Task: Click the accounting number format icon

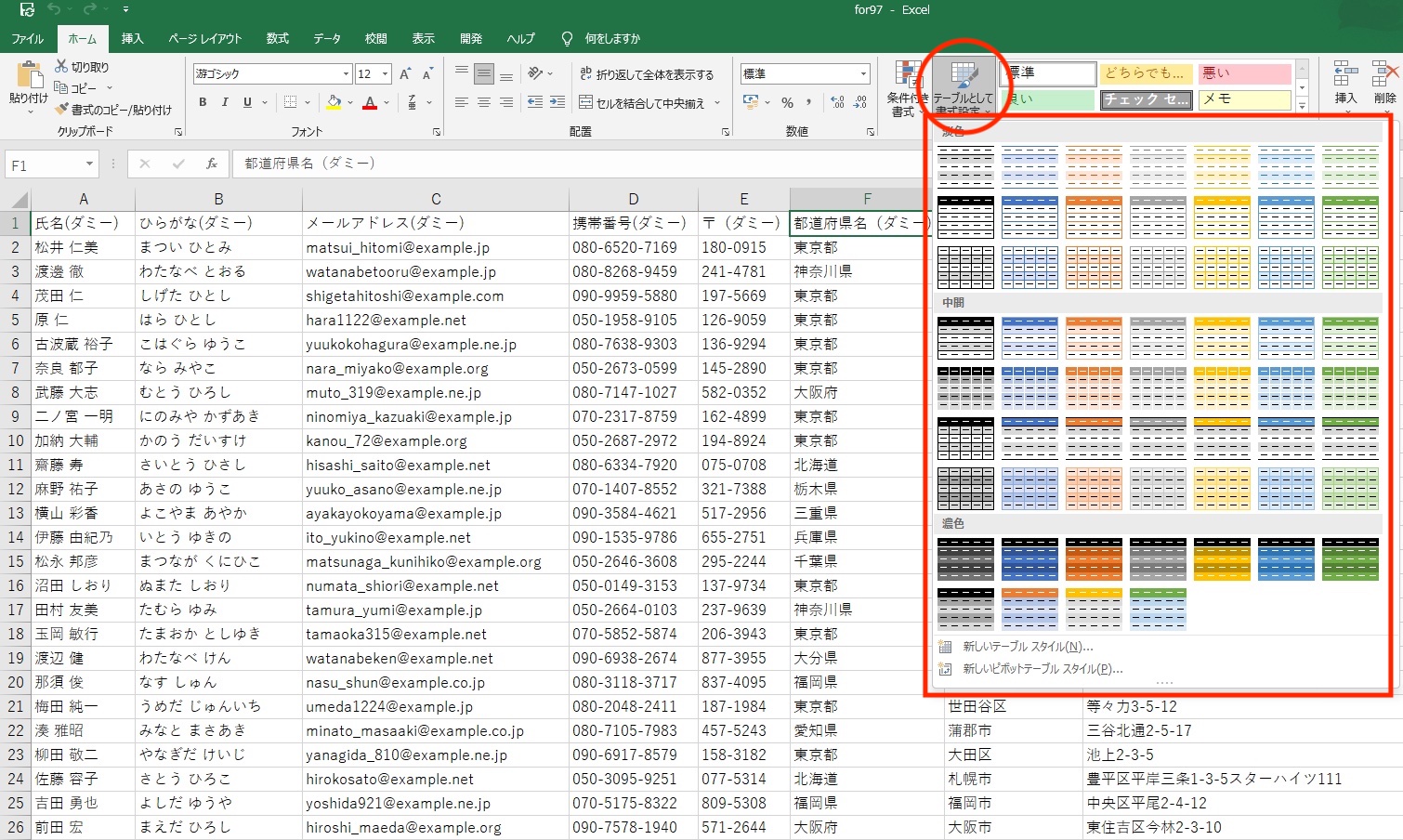Action: click(750, 102)
